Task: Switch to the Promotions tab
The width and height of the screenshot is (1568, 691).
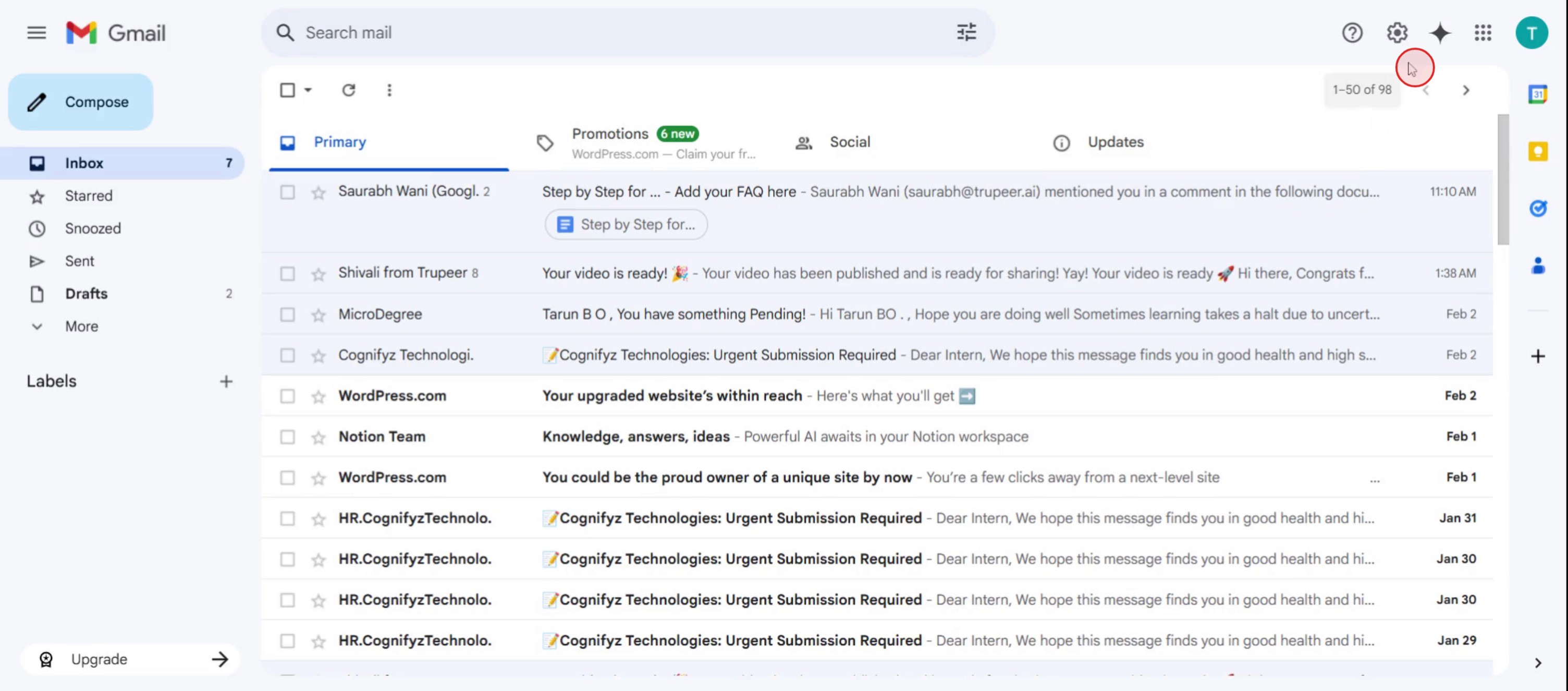Action: pyautogui.click(x=610, y=134)
